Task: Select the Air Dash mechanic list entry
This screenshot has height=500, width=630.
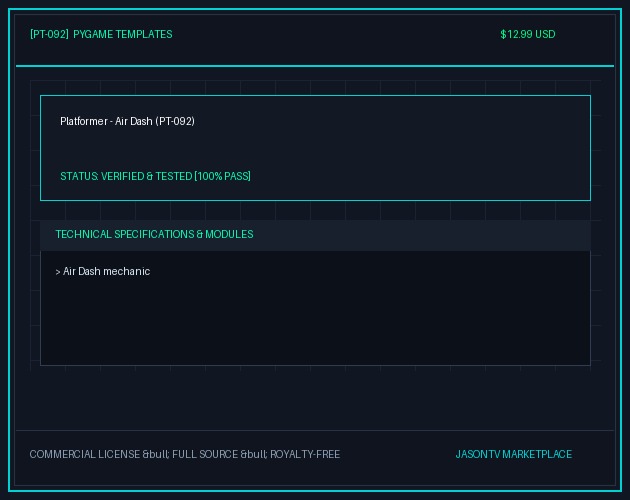Action: tap(103, 271)
